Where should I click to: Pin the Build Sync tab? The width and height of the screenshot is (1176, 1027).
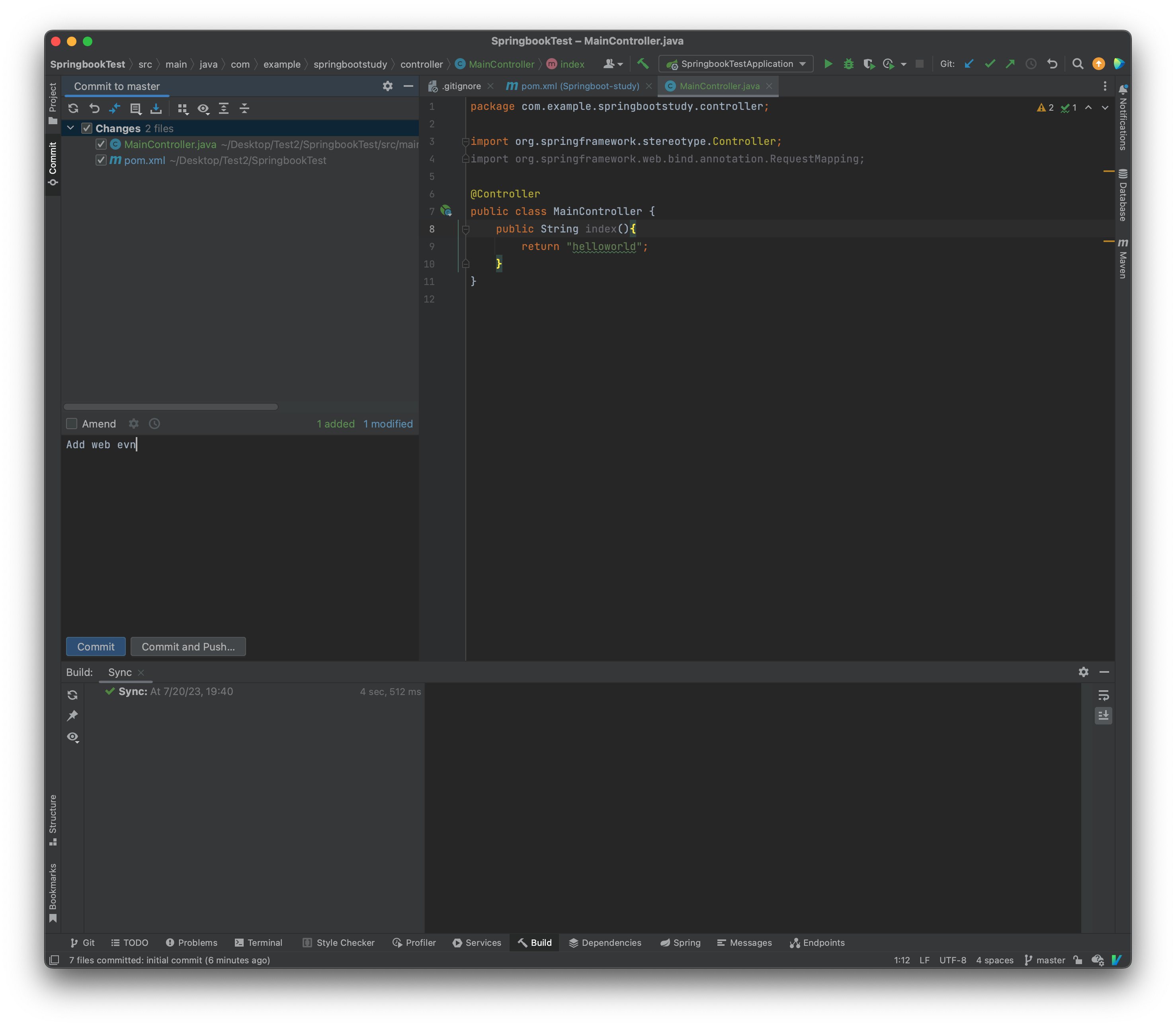[73, 716]
